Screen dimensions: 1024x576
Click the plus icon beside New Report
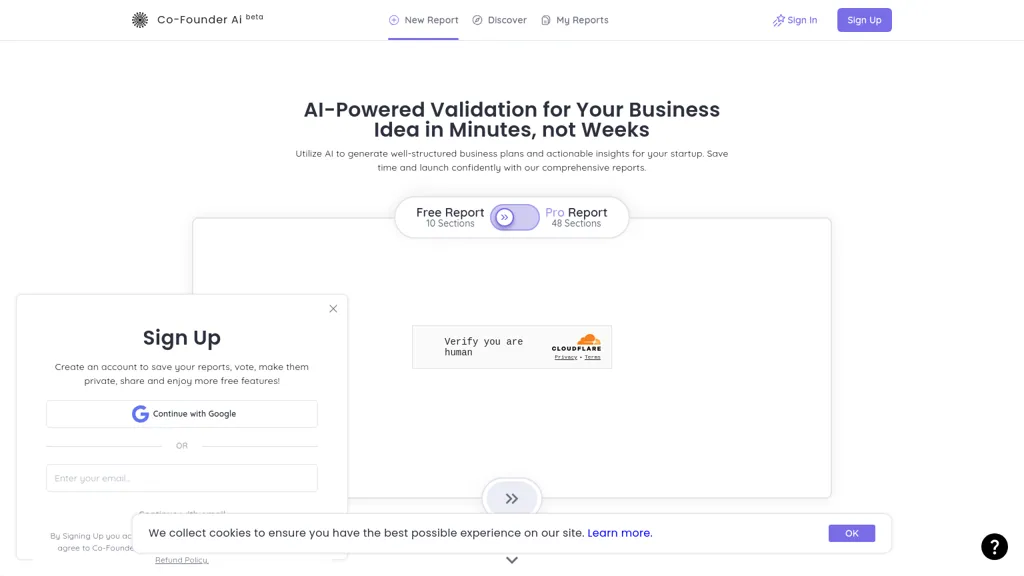click(x=394, y=20)
